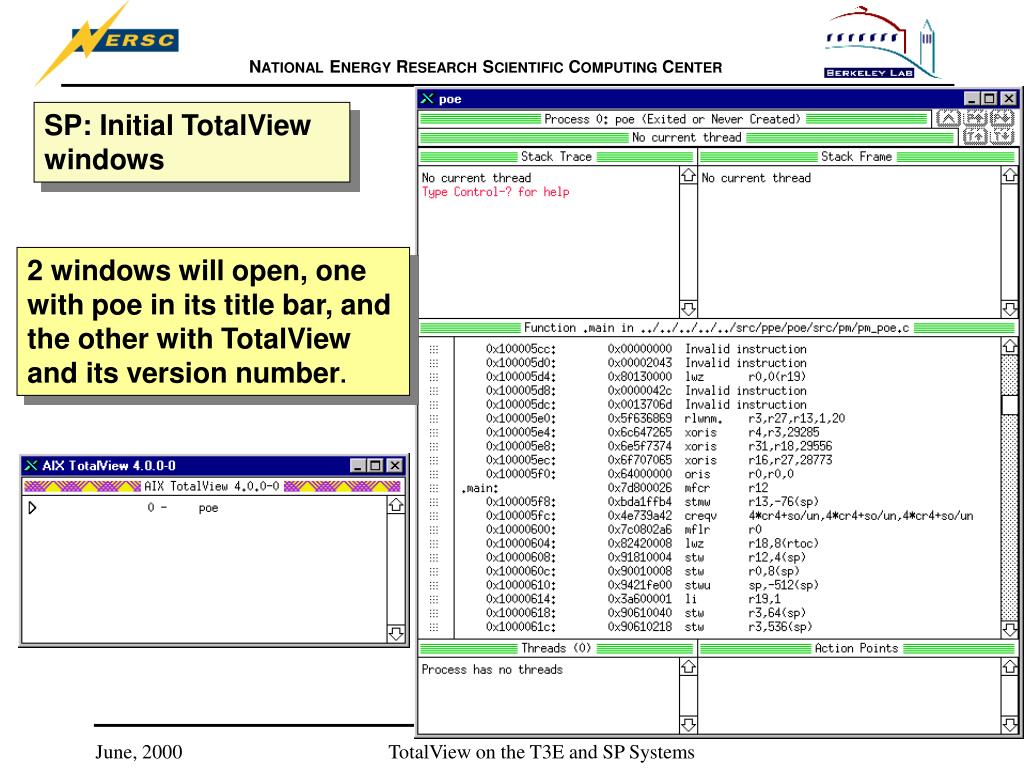Toggle breakpoint gutter at address 0x100005f8
This screenshot has height=768, width=1024.
(434, 502)
